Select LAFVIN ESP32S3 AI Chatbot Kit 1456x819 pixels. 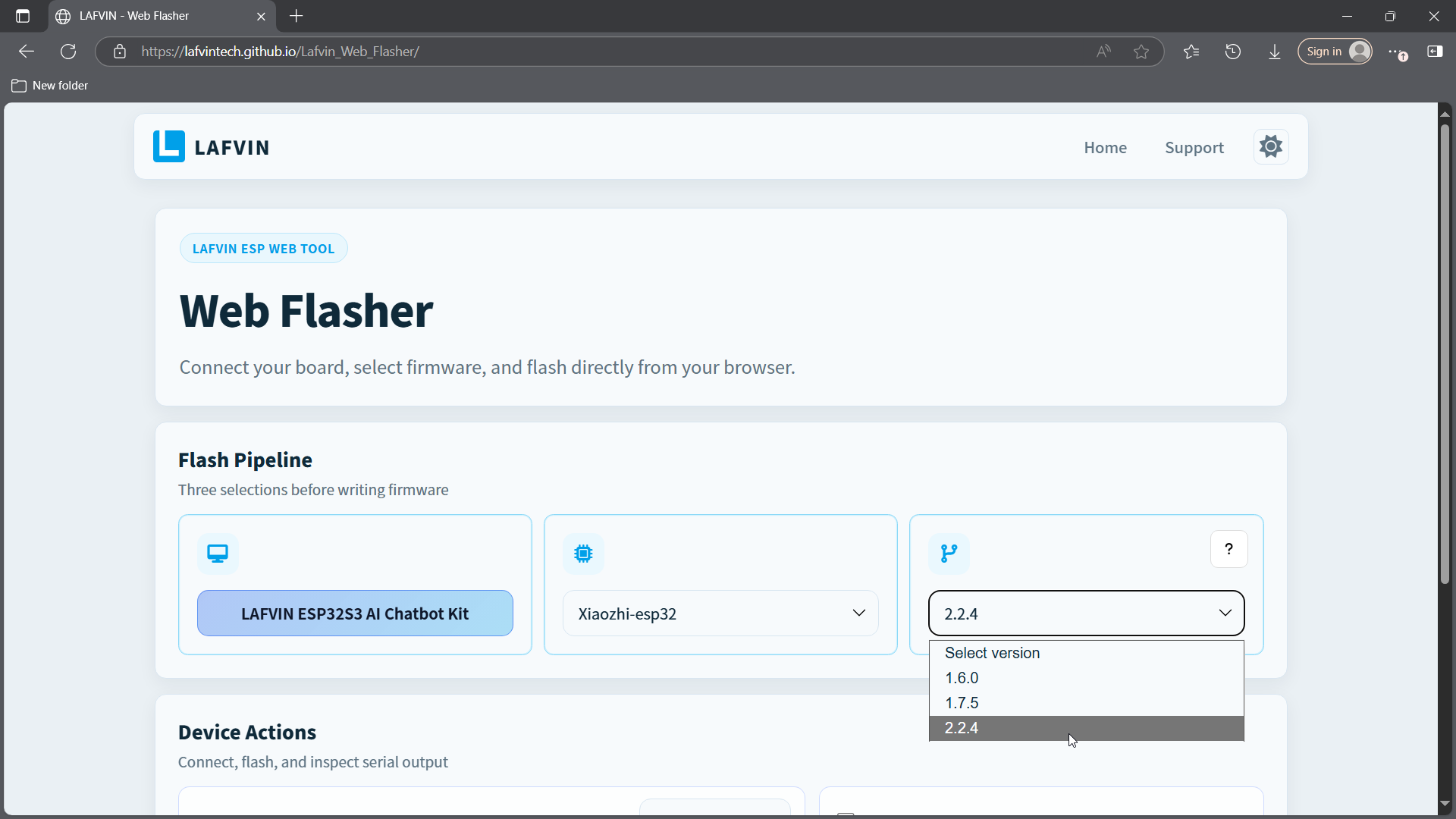pyautogui.click(x=355, y=613)
